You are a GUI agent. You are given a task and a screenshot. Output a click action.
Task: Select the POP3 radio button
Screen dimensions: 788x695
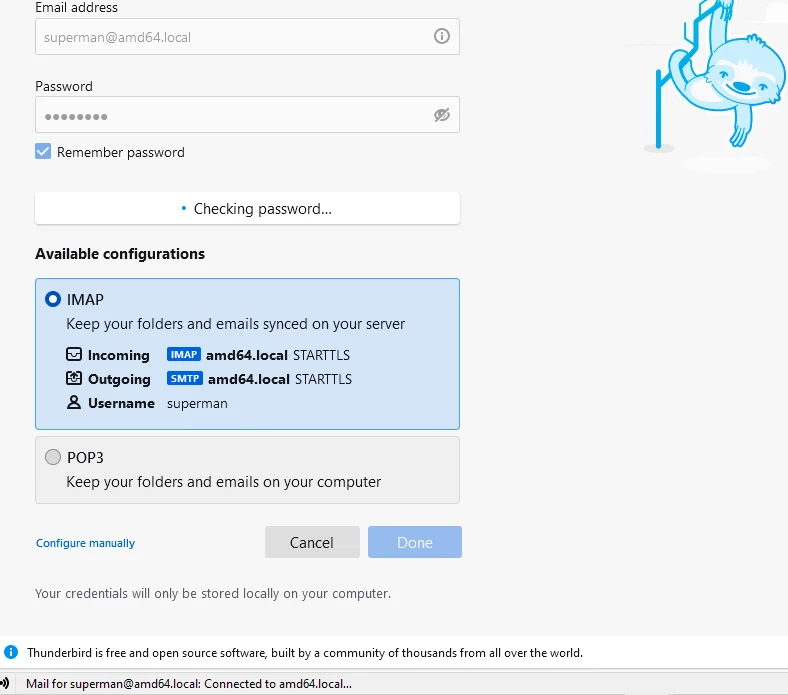[53, 457]
